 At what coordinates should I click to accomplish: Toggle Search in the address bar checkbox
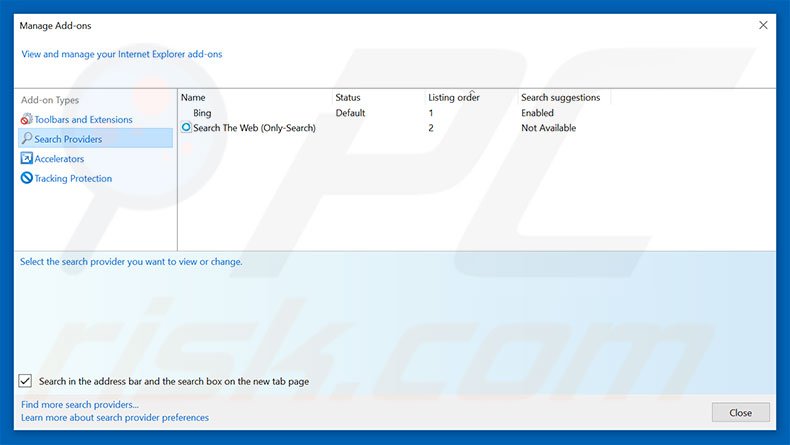tap(25, 380)
